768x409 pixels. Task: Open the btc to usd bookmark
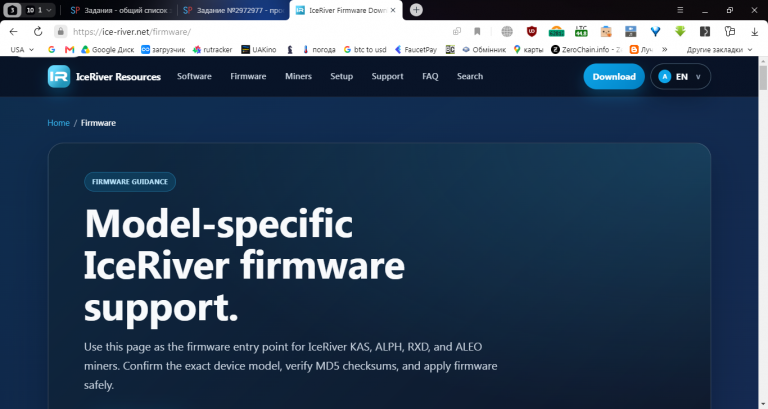365,49
